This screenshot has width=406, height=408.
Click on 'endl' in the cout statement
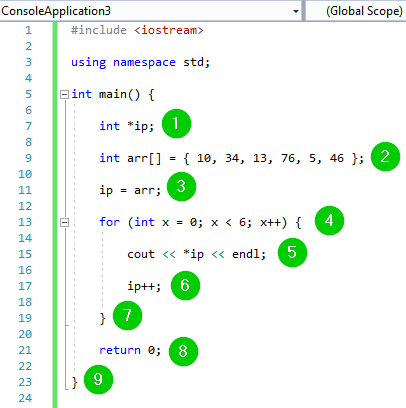(245, 254)
